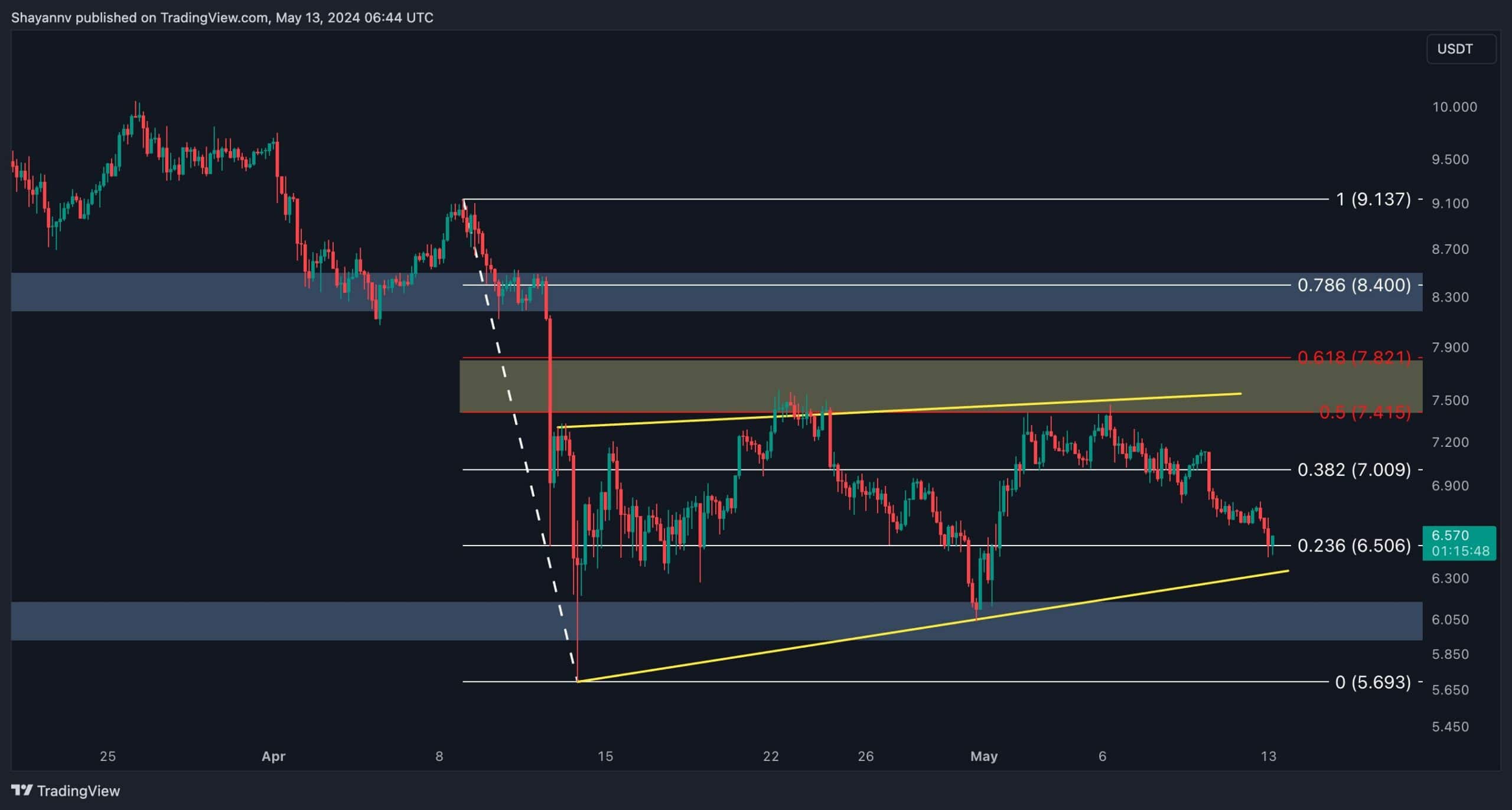Screen dimensions: 1512x810
Task: Click the Fibonacci level label 1 (9.137)
Action: 1373,199
